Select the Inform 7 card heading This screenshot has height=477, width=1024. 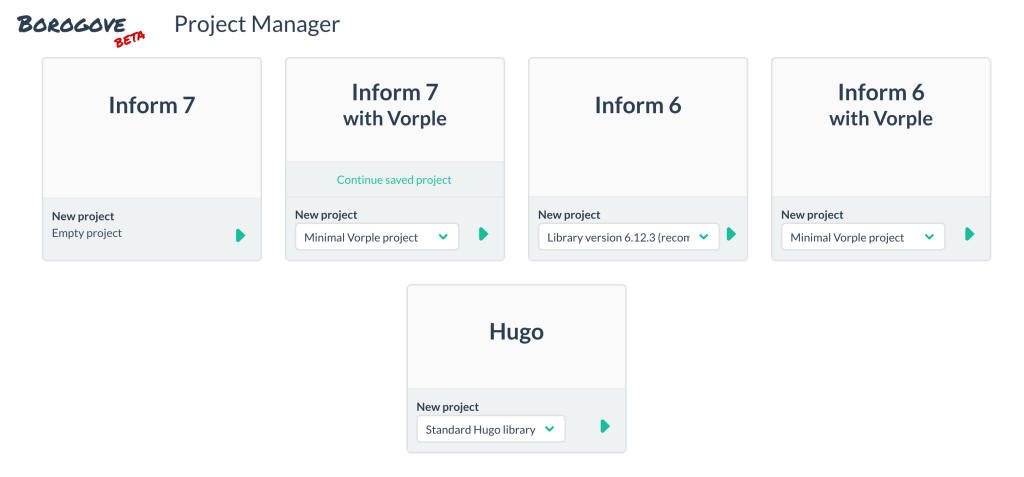click(x=151, y=105)
